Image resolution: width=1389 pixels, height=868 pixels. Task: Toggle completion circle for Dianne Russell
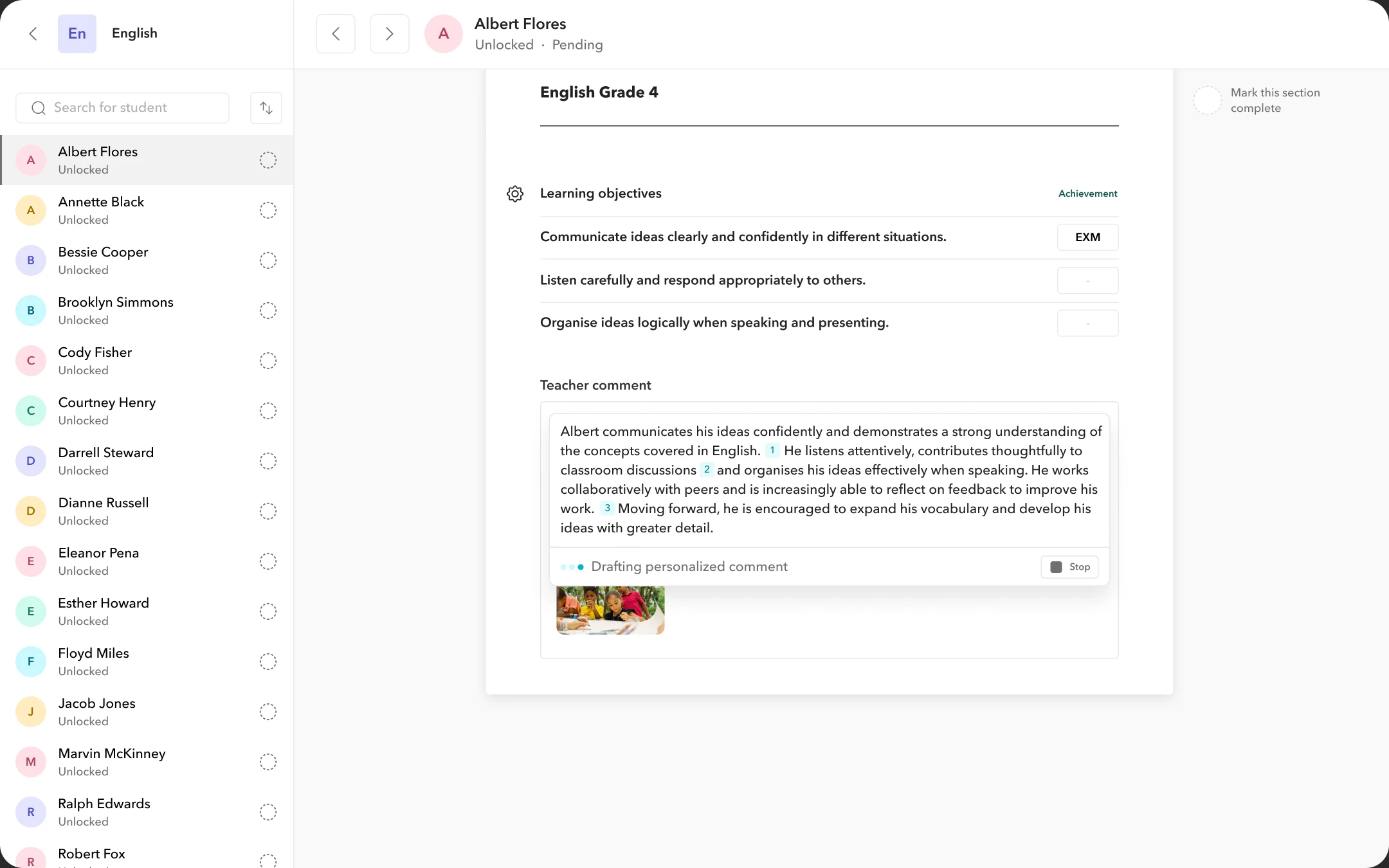268,511
